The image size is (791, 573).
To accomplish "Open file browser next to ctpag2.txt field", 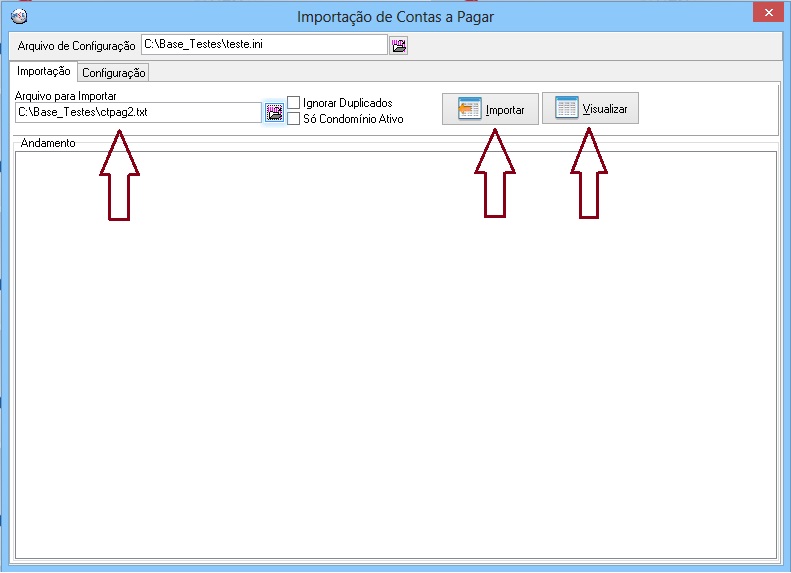I will tap(274, 112).
